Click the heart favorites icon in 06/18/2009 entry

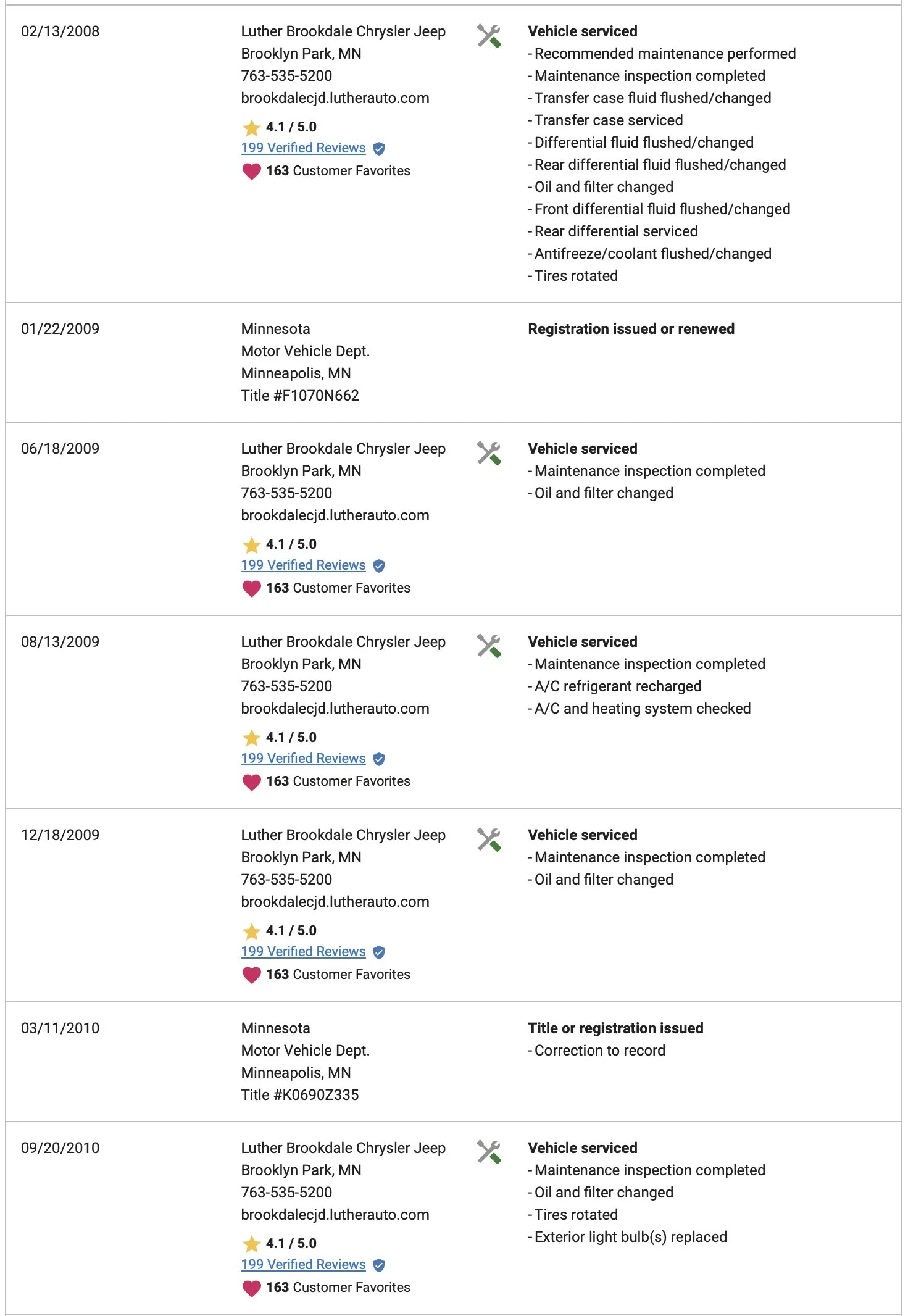click(x=251, y=588)
